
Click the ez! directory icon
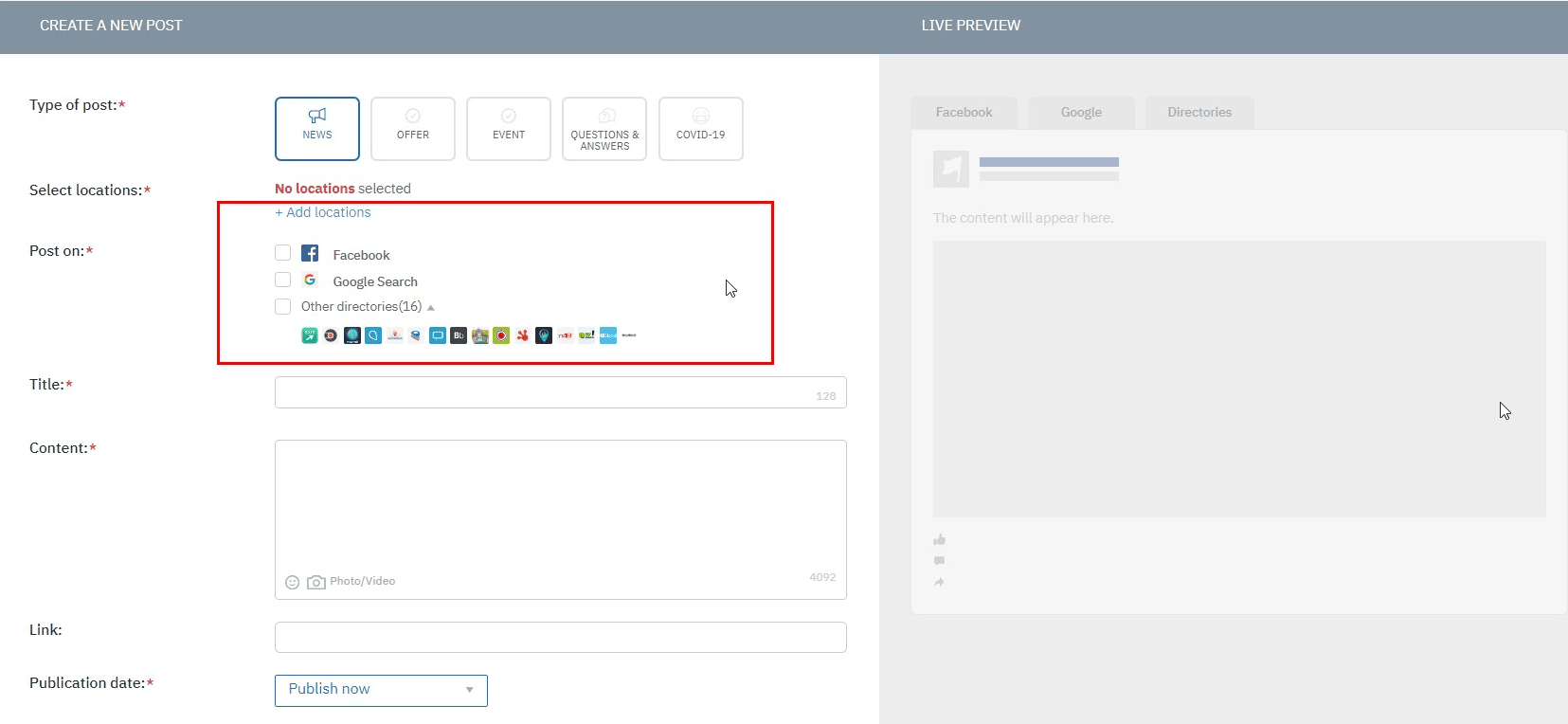point(586,335)
